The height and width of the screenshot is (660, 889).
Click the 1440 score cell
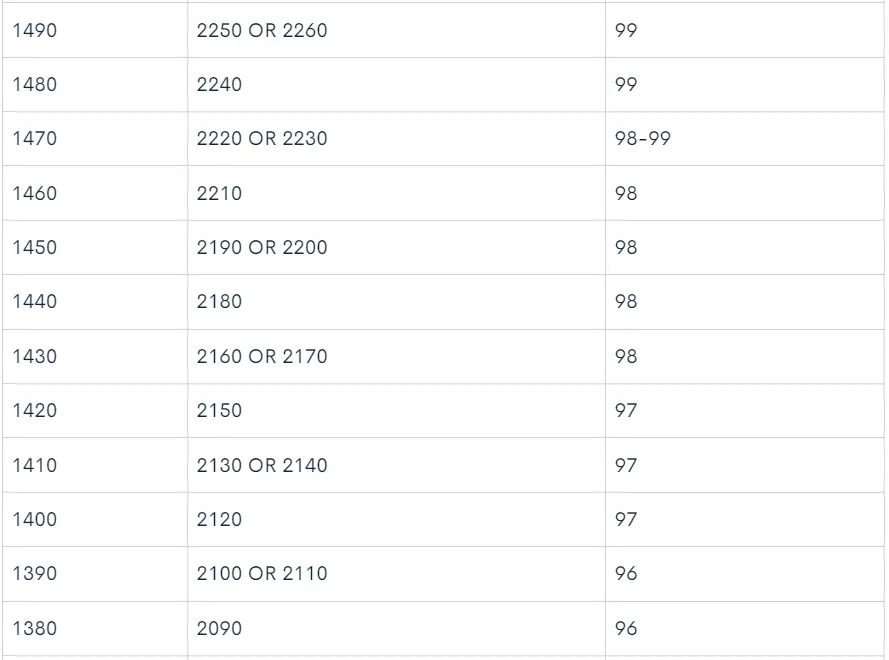pyautogui.click(x=35, y=301)
